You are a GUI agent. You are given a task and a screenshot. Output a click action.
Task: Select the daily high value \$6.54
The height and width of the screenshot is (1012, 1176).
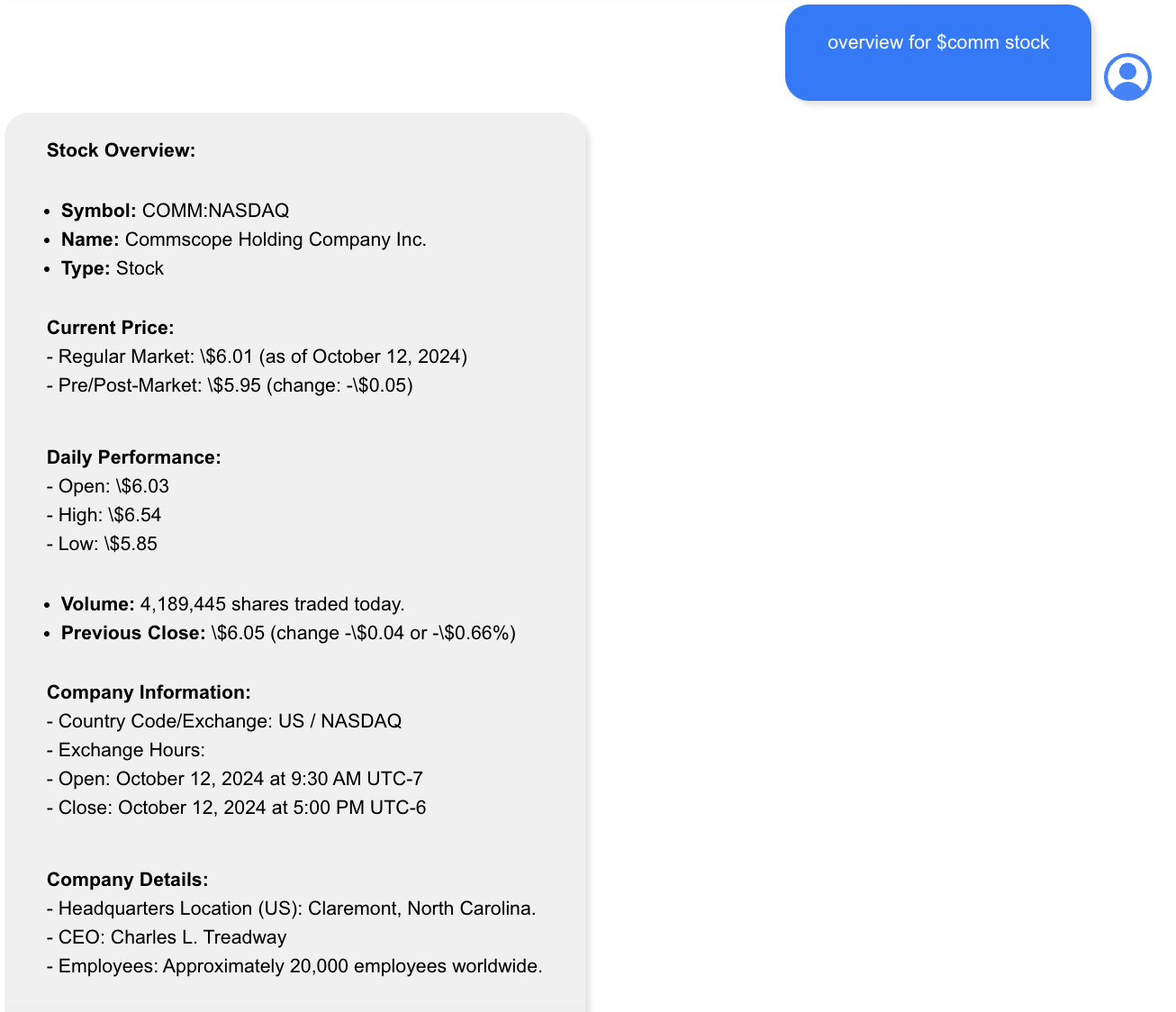133,515
